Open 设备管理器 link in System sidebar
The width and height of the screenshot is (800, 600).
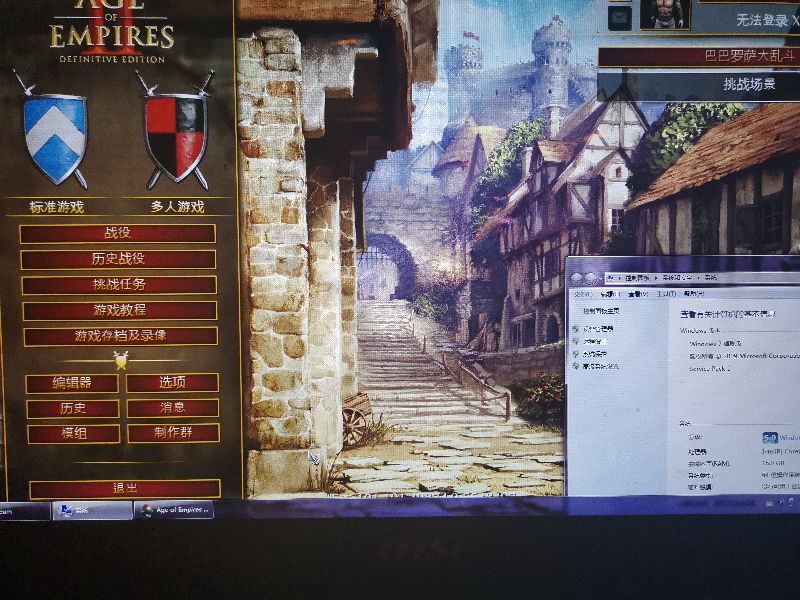[x=598, y=329]
